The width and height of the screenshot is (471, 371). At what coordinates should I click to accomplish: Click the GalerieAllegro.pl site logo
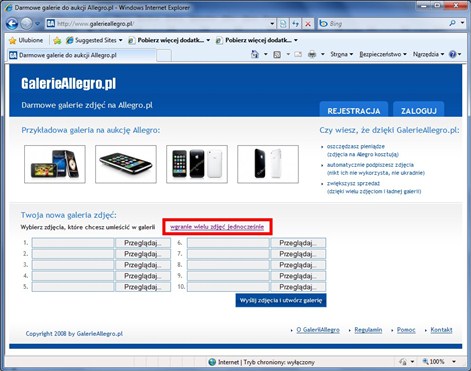tap(69, 83)
